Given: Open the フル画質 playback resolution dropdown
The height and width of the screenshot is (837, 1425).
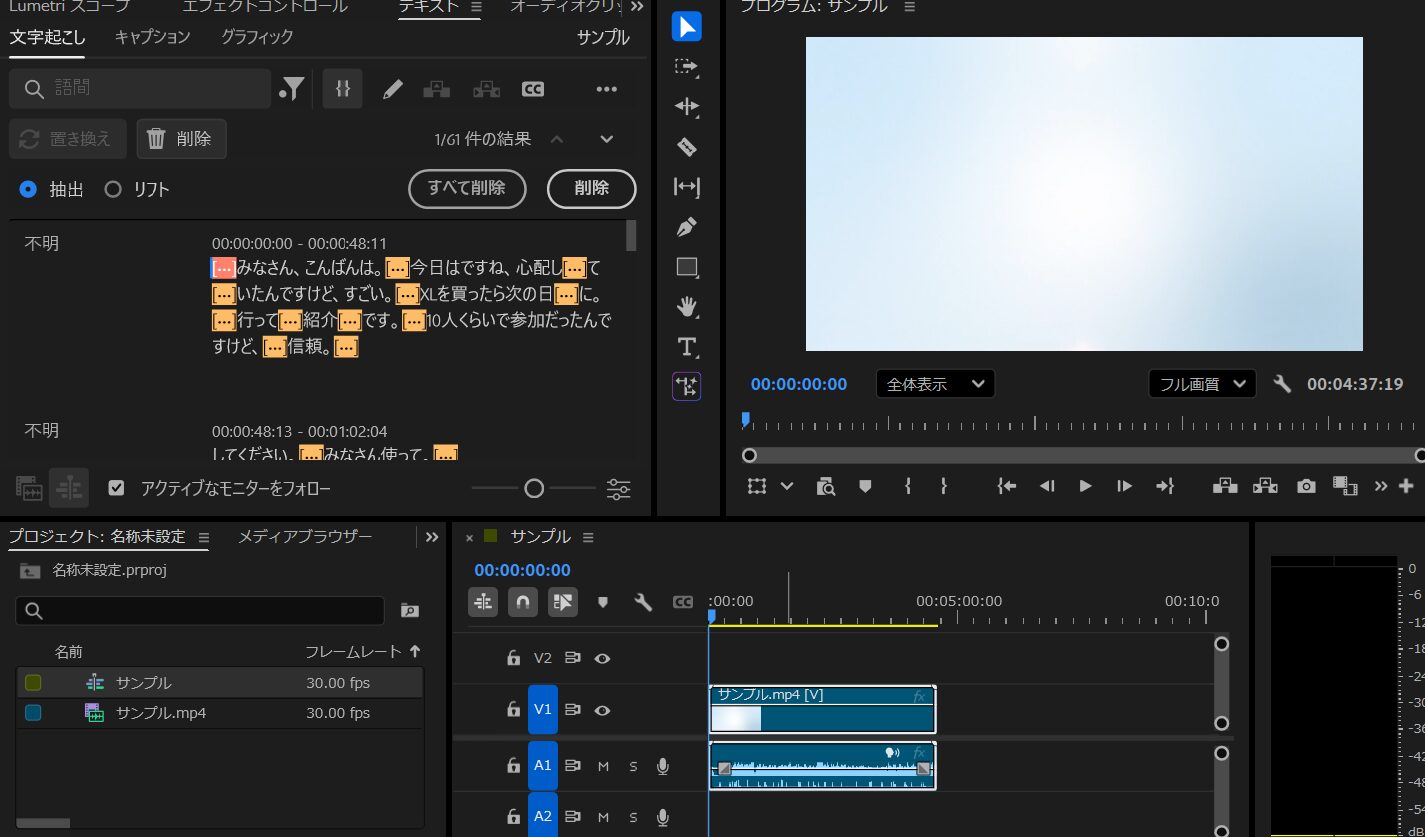Looking at the screenshot, I should pos(1201,384).
